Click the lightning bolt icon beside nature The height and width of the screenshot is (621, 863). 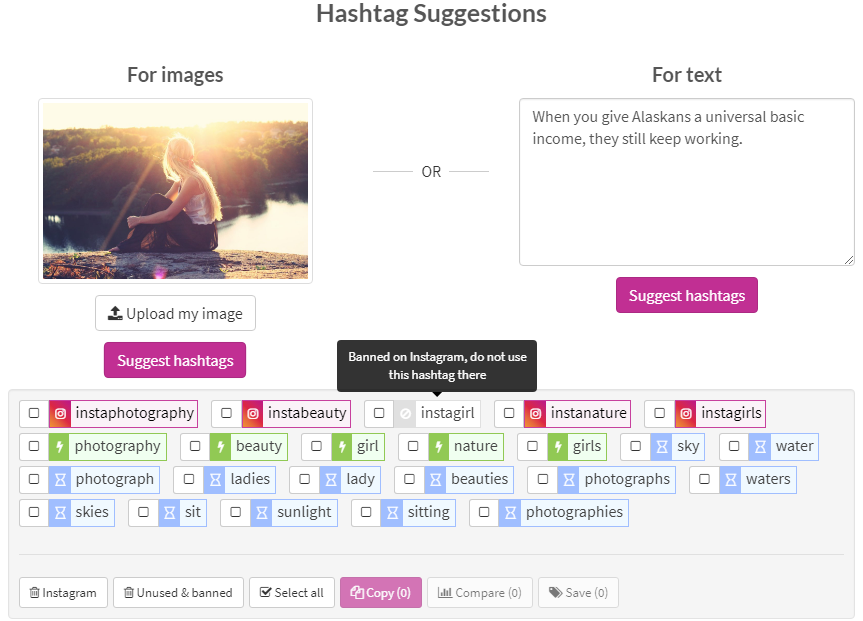pyautogui.click(x=439, y=446)
